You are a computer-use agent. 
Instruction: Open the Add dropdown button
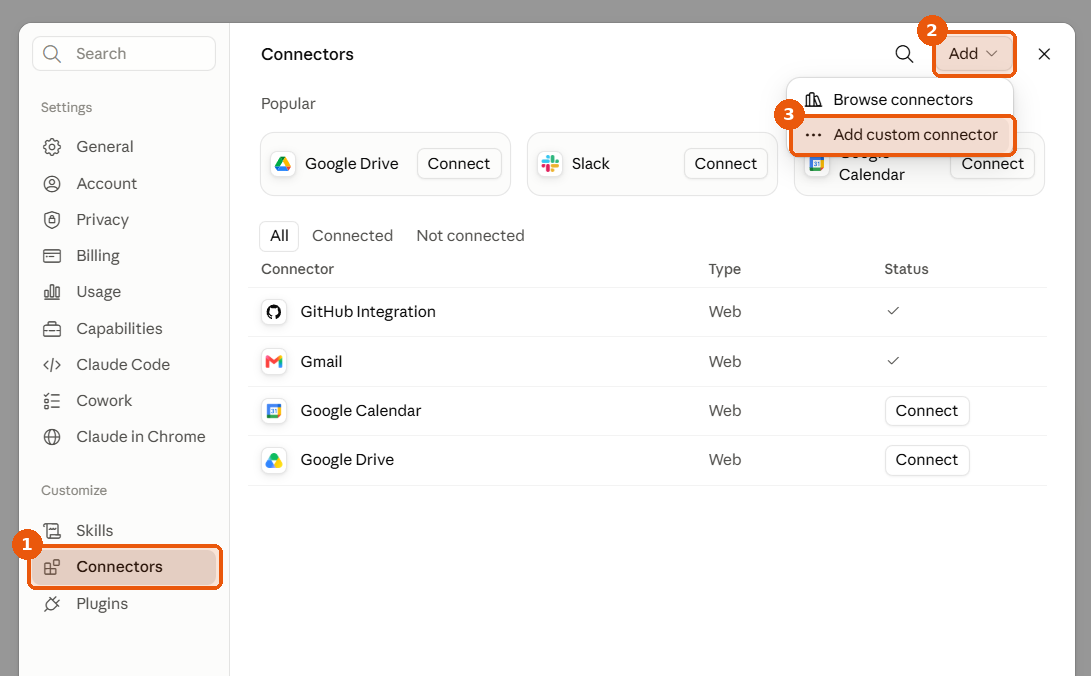point(973,54)
